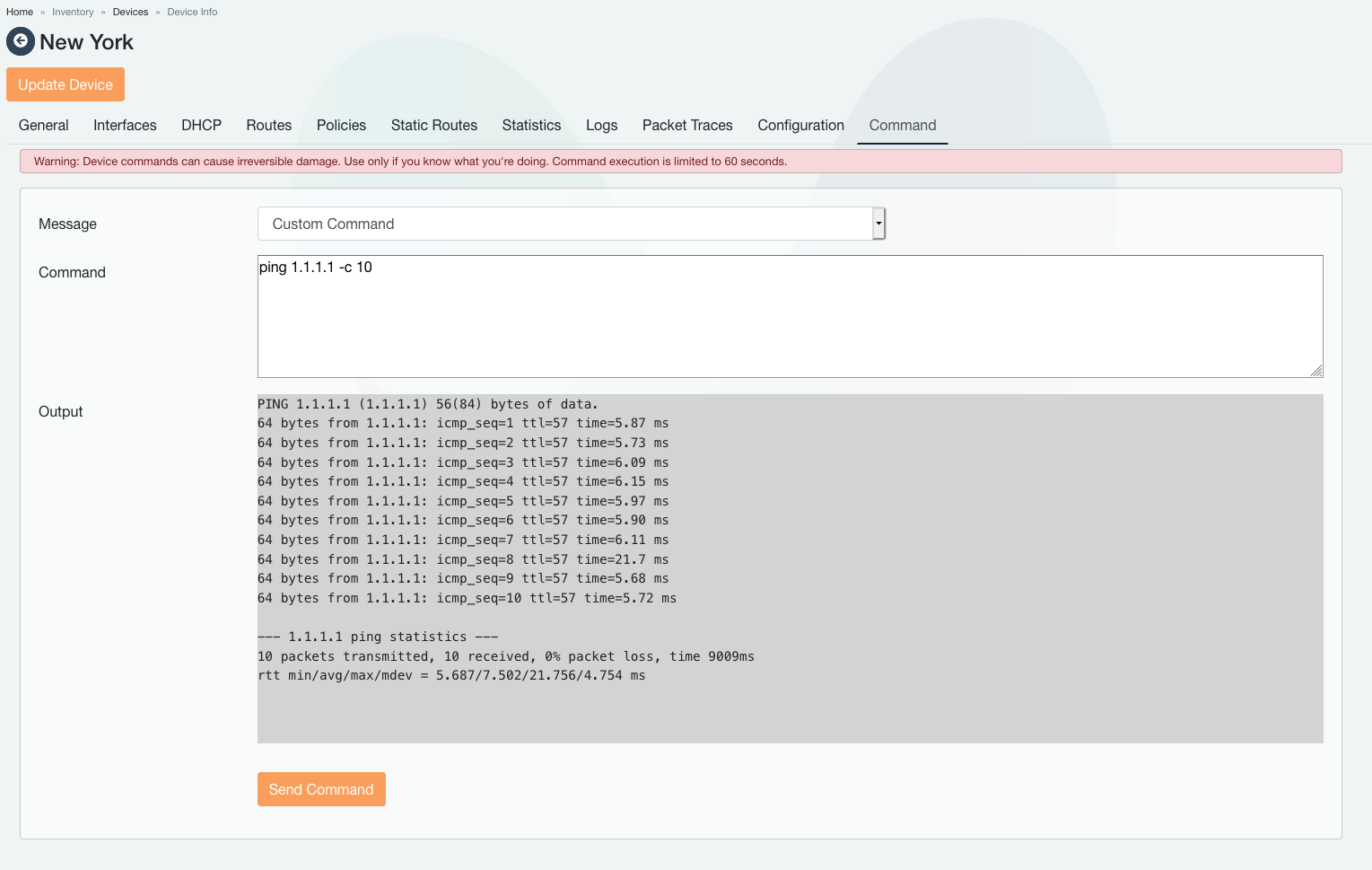Viewport: 1372px width, 870px height.
Task: Click the back arrow icon beside New York
Action: [x=21, y=41]
